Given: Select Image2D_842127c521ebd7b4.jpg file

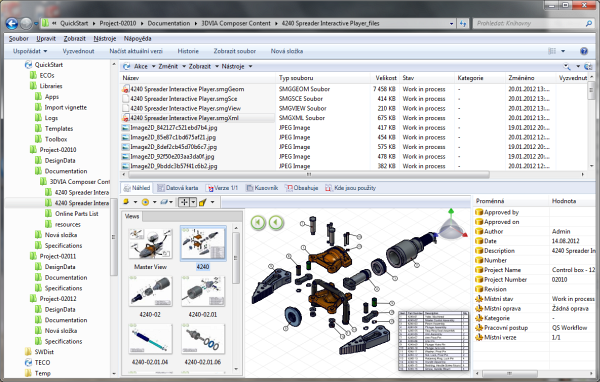Looking at the screenshot, I should pyautogui.click(x=174, y=127).
